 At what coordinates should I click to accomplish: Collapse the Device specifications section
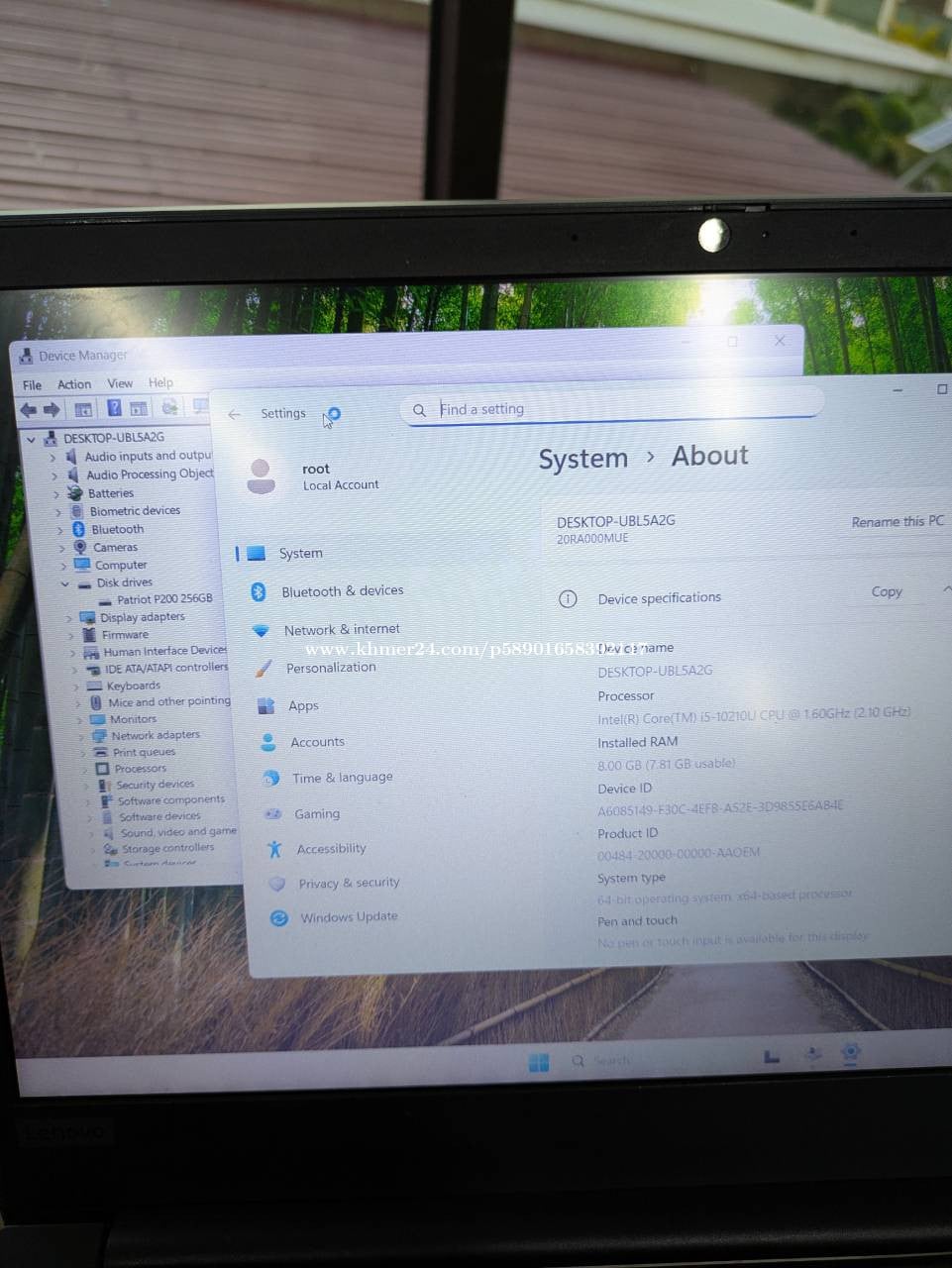coord(946,590)
